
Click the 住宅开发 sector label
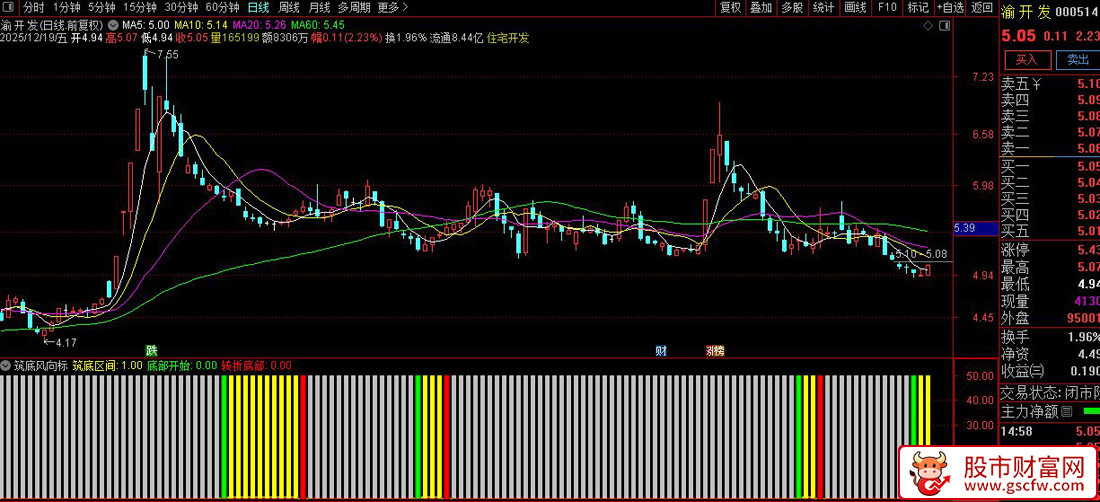tap(507, 38)
